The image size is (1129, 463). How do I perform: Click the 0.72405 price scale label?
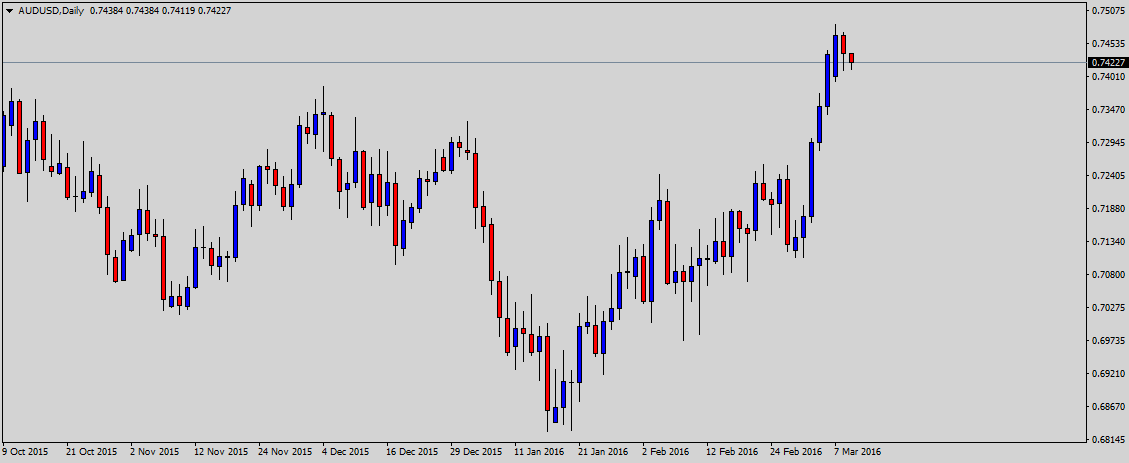tap(1105, 176)
